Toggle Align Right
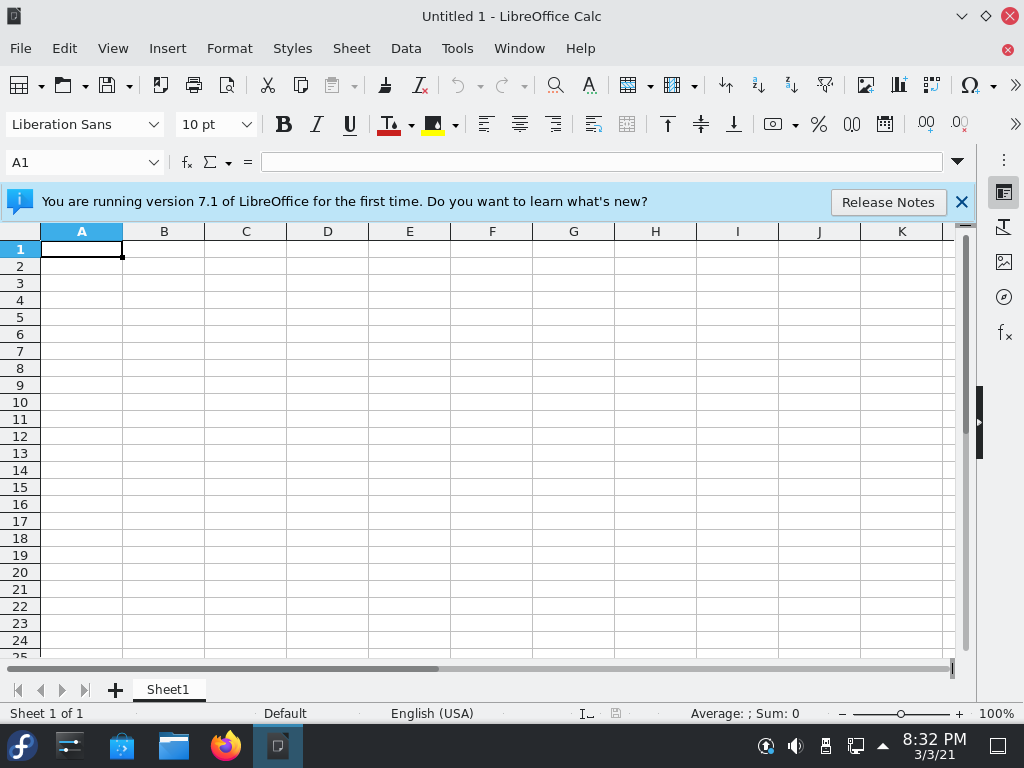 (x=553, y=124)
